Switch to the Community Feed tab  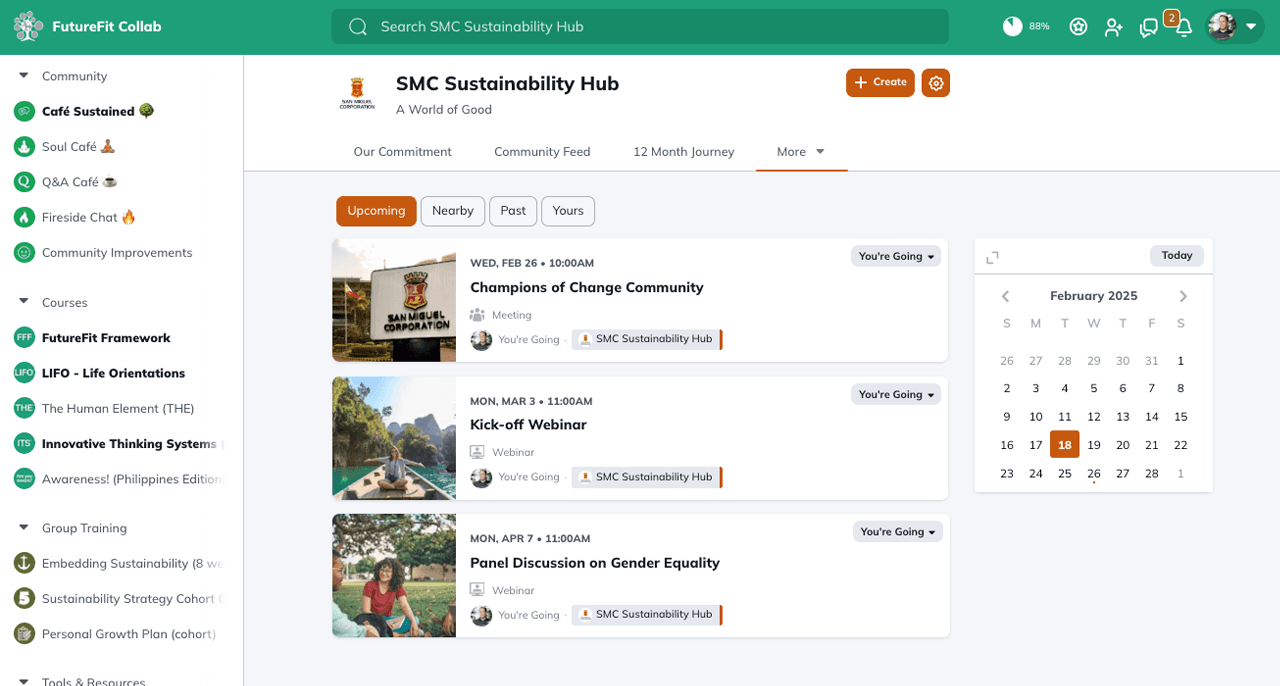(542, 152)
